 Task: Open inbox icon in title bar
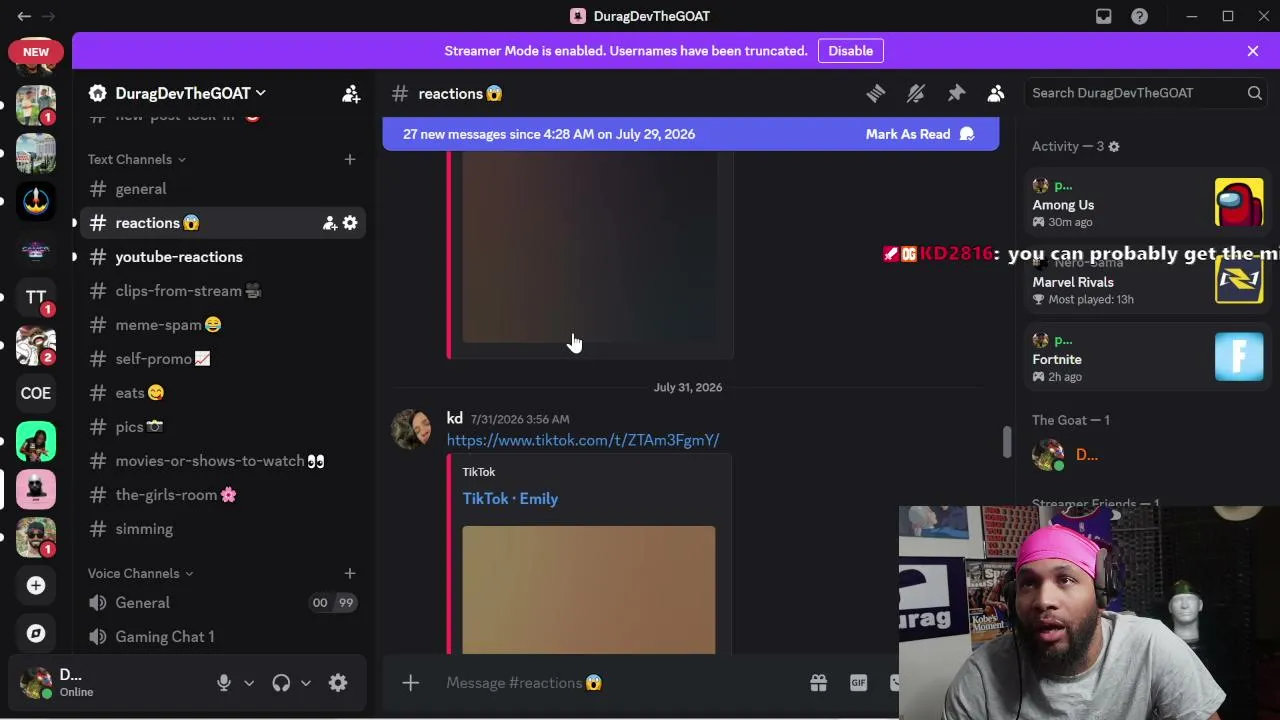[1104, 16]
